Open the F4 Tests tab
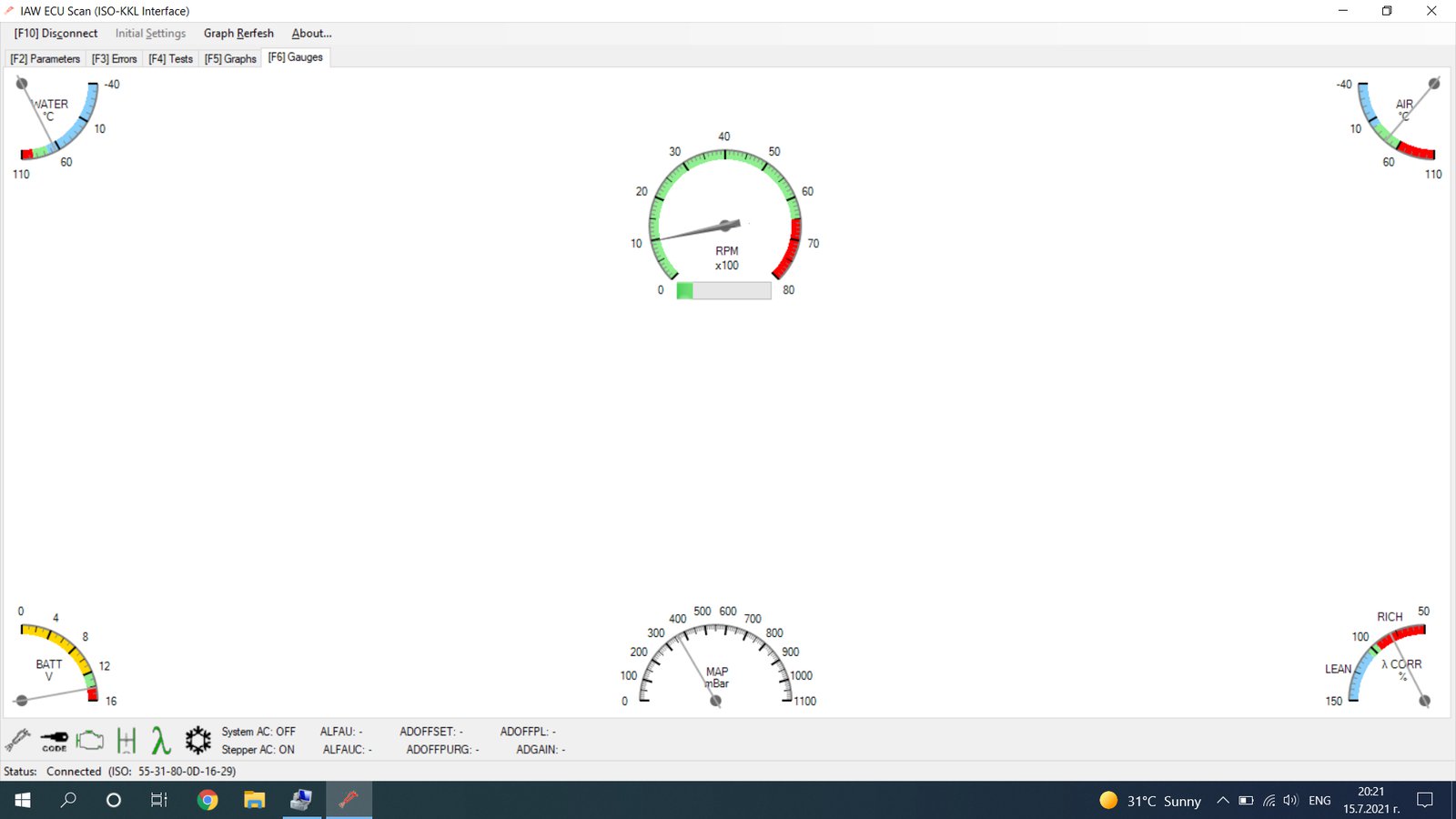Screen dimensions: 1456x819 pyautogui.click(x=171, y=59)
